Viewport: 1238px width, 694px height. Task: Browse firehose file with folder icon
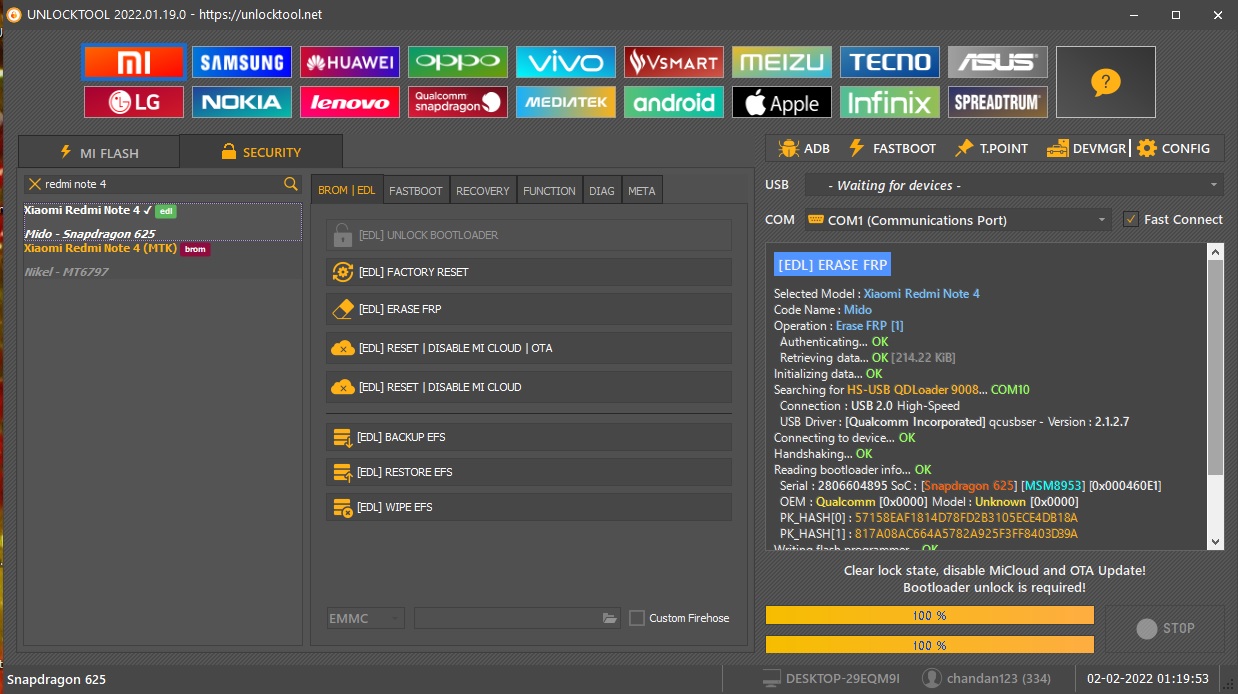coord(610,619)
